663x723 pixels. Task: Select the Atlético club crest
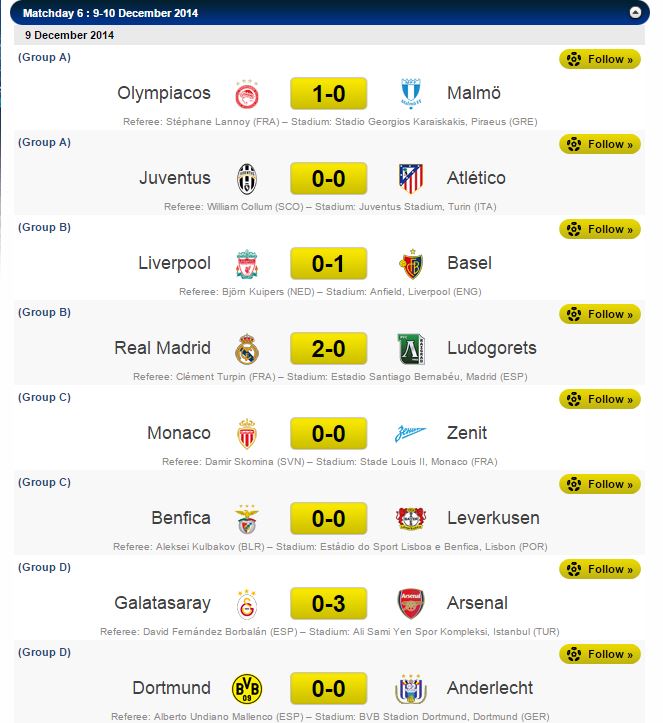click(x=410, y=179)
